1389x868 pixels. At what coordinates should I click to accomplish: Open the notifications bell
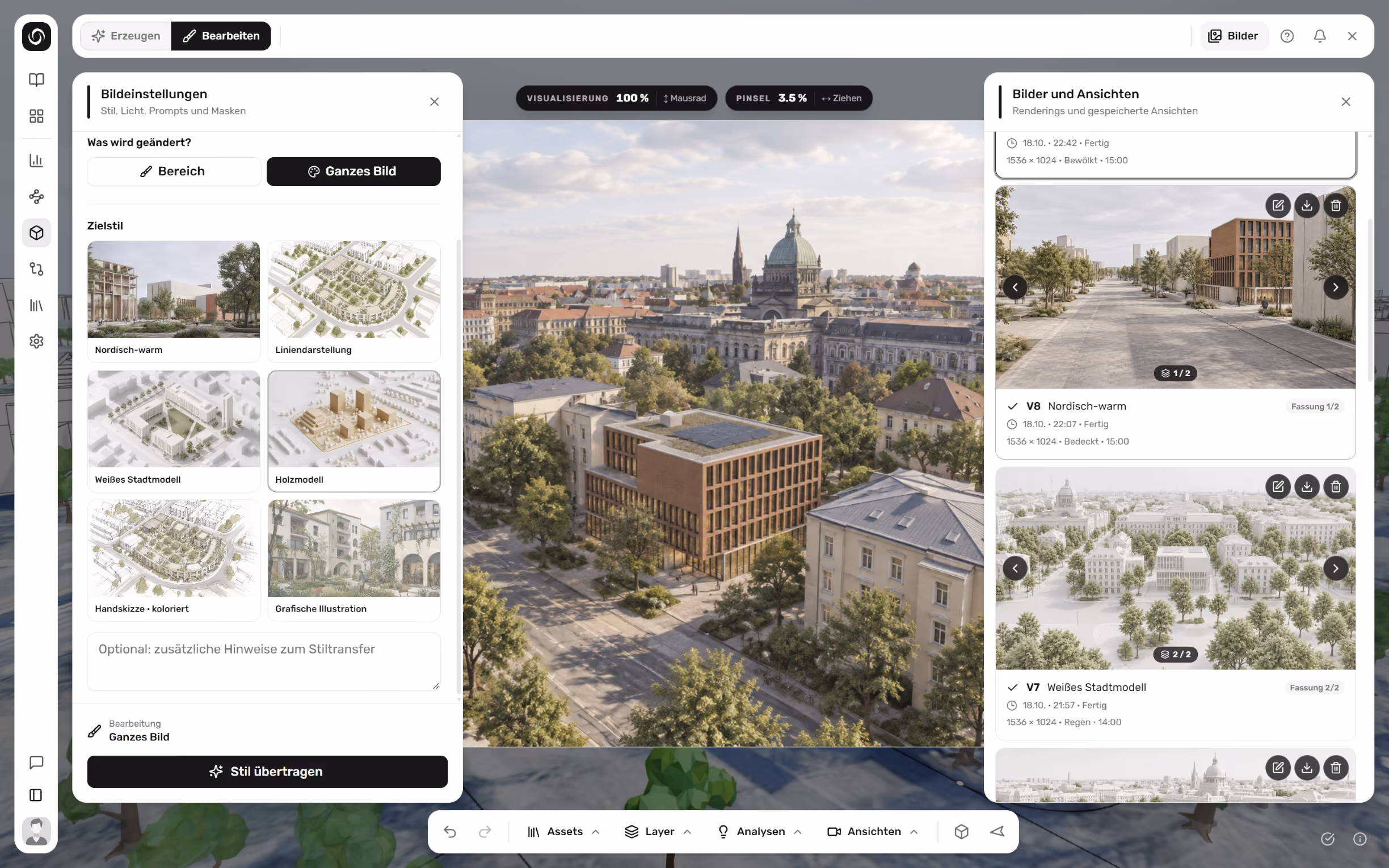click(x=1320, y=36)
